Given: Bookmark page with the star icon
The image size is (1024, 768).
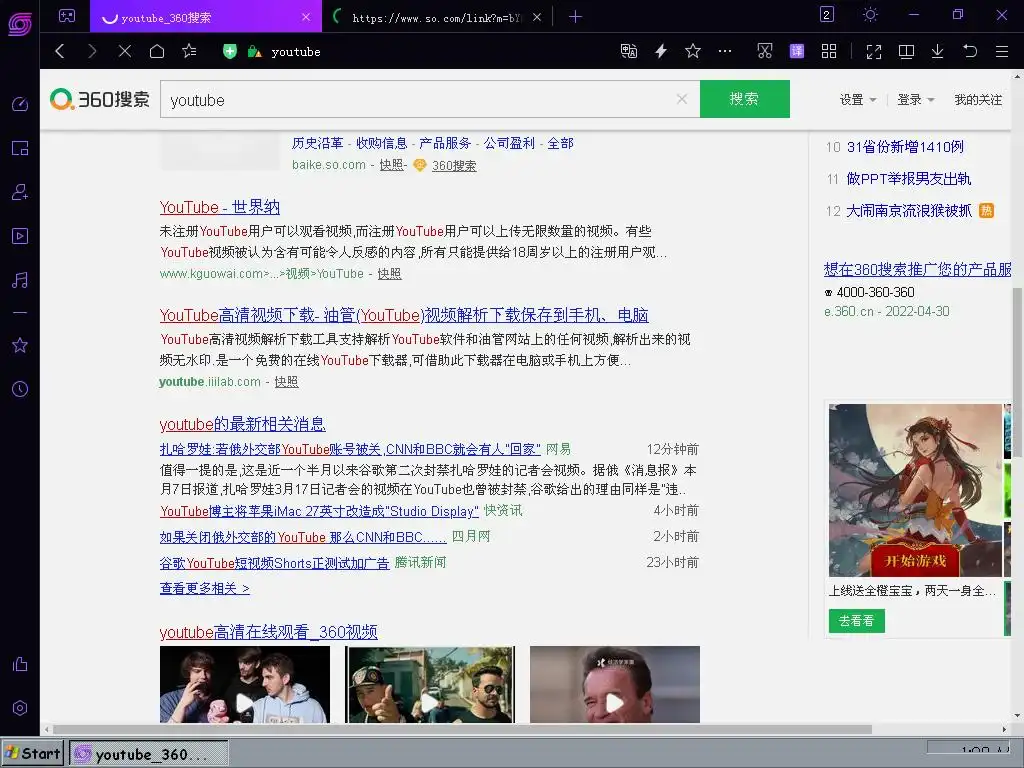Looking at the screenshot, I should [x=693, y=51].
